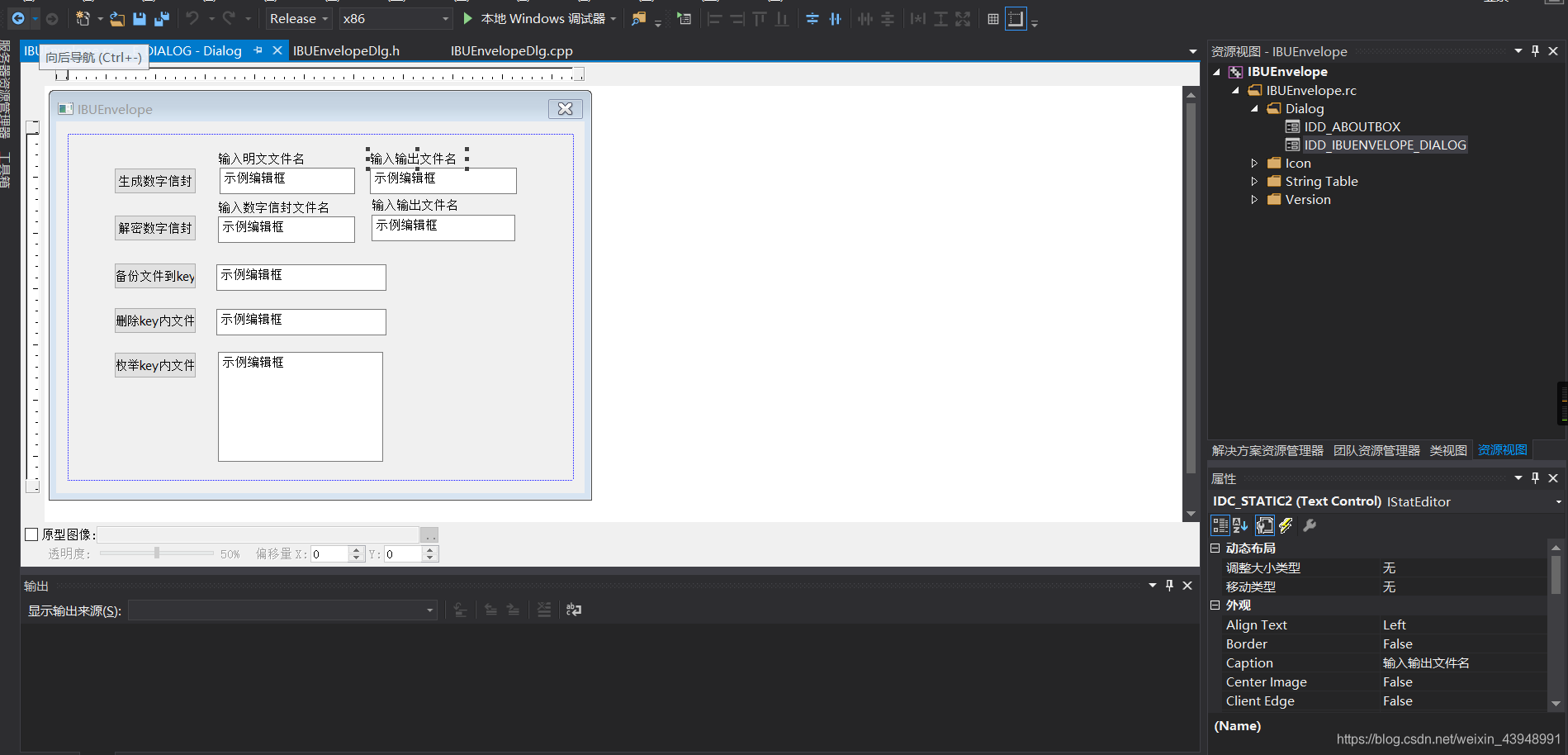
Task: Switch to IBUEnvelopeDlg.h tab
Action: point(346,50)
